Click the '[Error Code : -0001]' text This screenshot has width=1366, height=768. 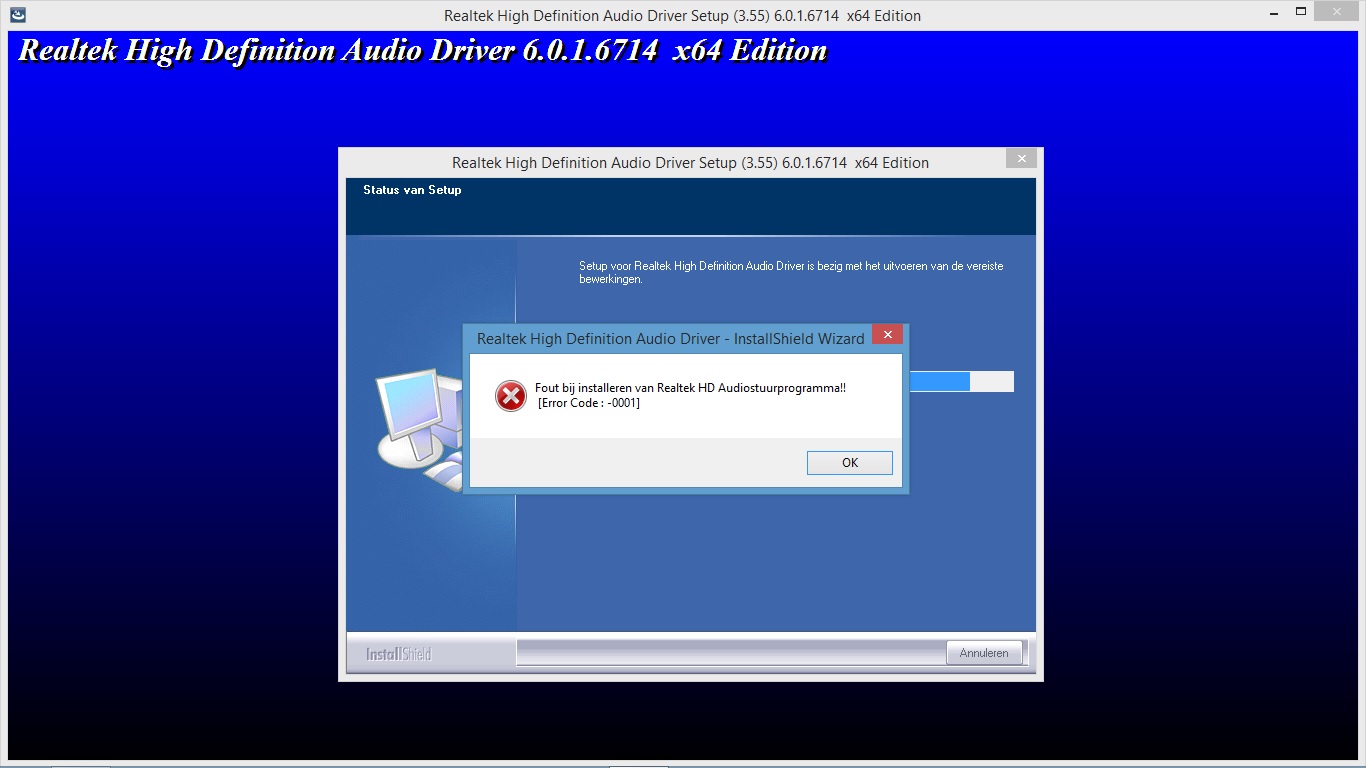(x=589, y=403)
